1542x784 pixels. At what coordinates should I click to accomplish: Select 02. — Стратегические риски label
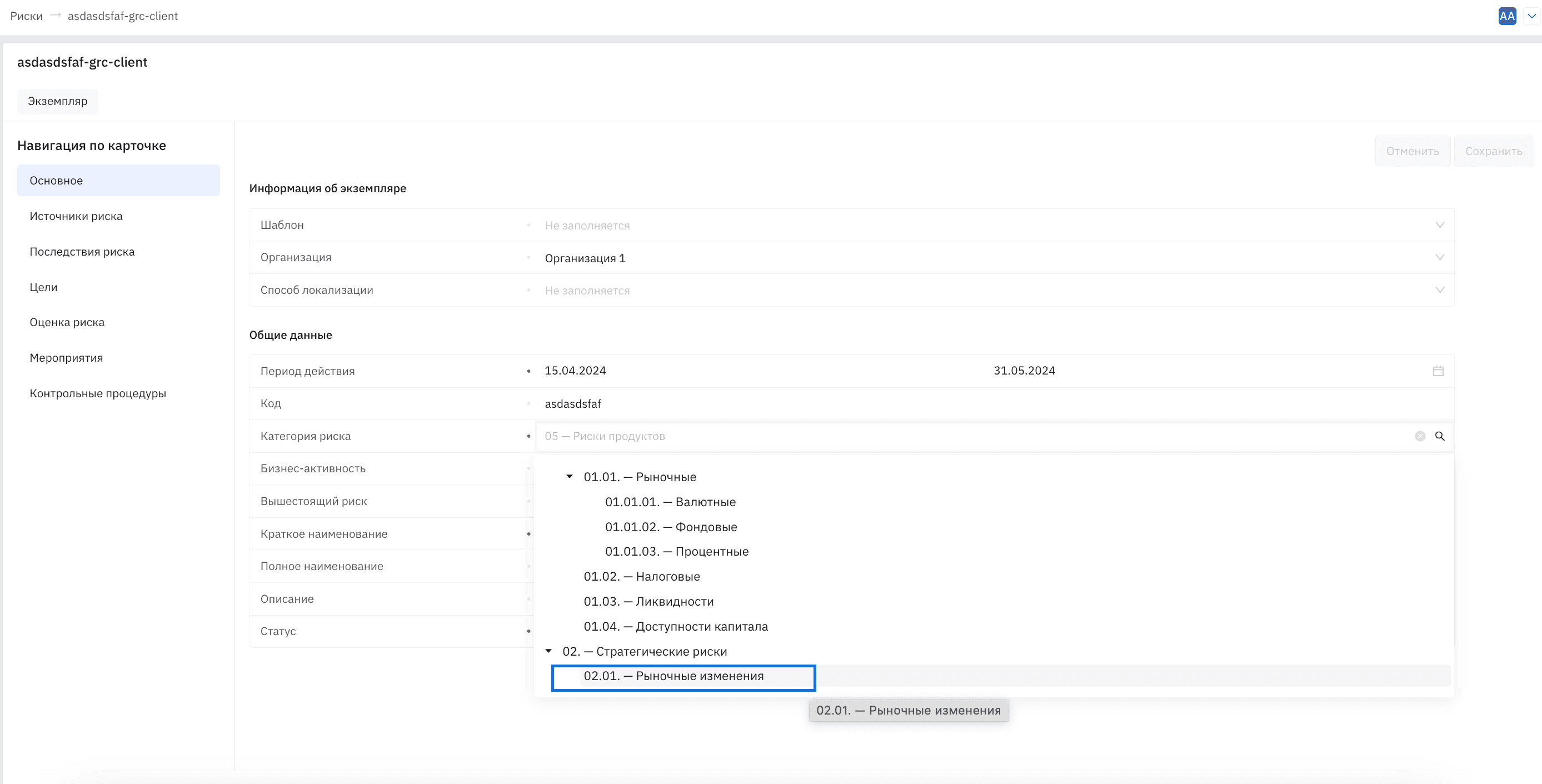(645, 652)
